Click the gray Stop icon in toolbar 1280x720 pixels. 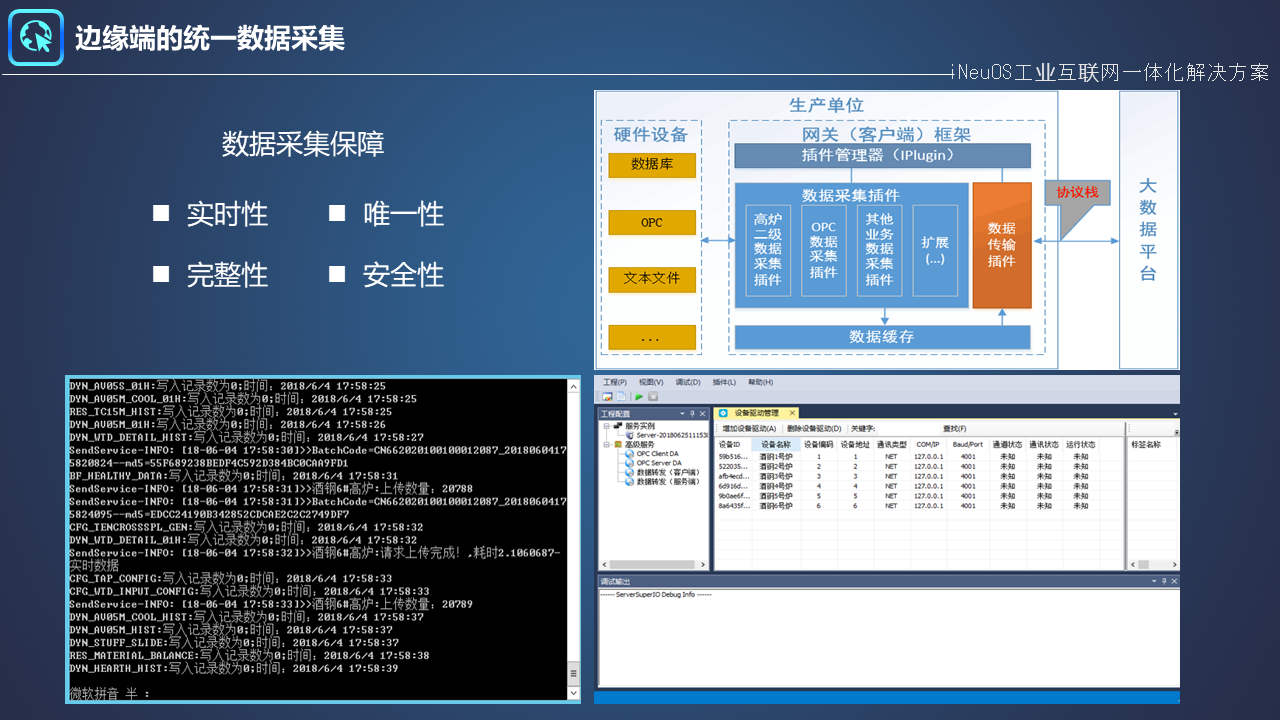click(x=652, y=397)
